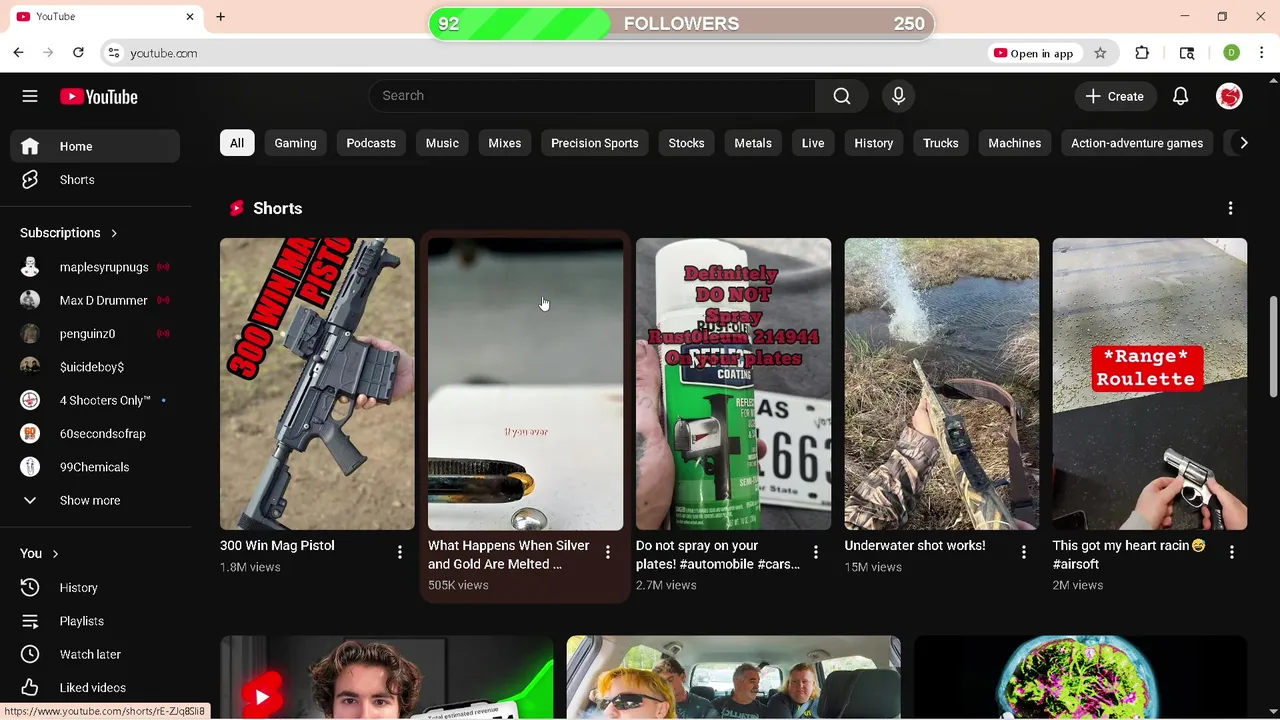This screenshot has width=1280, height=720.
Task: Click the Create button
Action: tap(1115, 96)
